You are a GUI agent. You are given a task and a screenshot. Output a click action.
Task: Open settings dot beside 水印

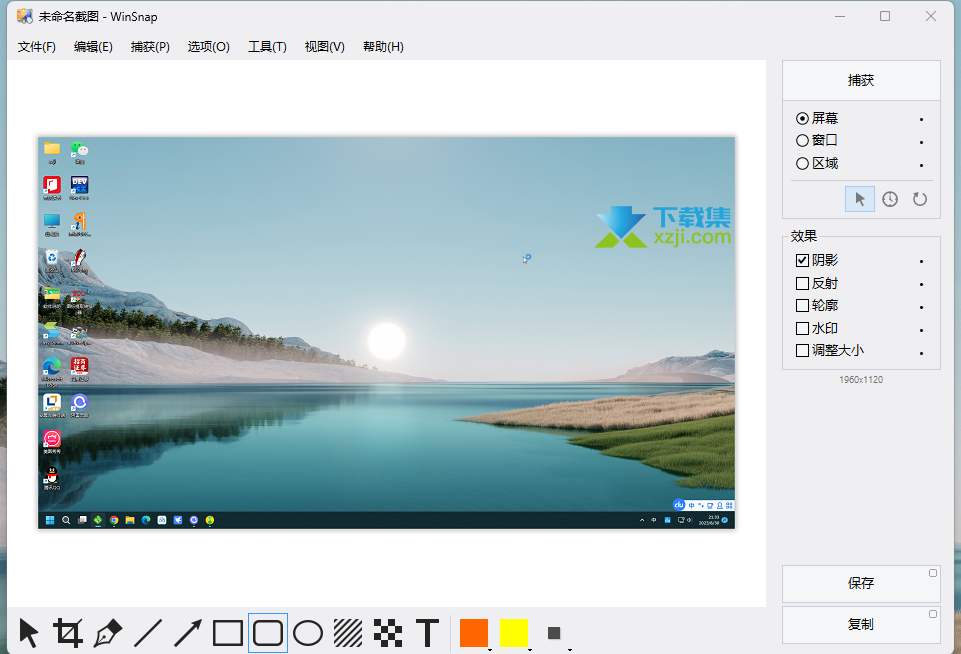(x=921, y=330)
